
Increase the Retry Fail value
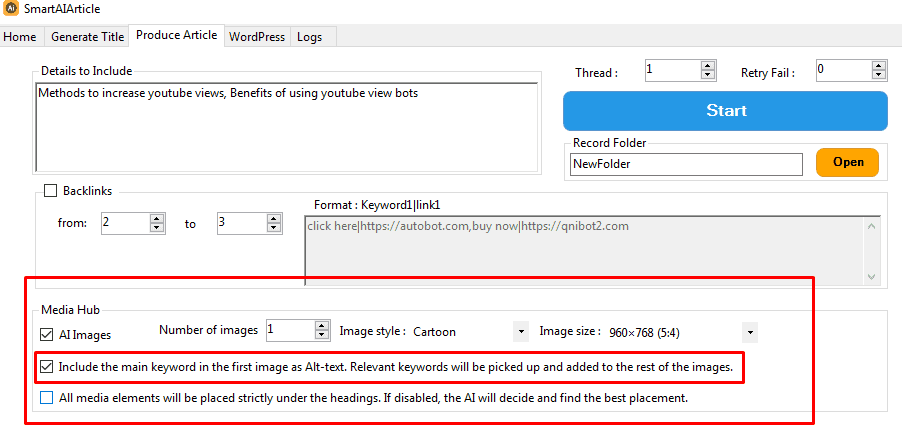[878, 66]
